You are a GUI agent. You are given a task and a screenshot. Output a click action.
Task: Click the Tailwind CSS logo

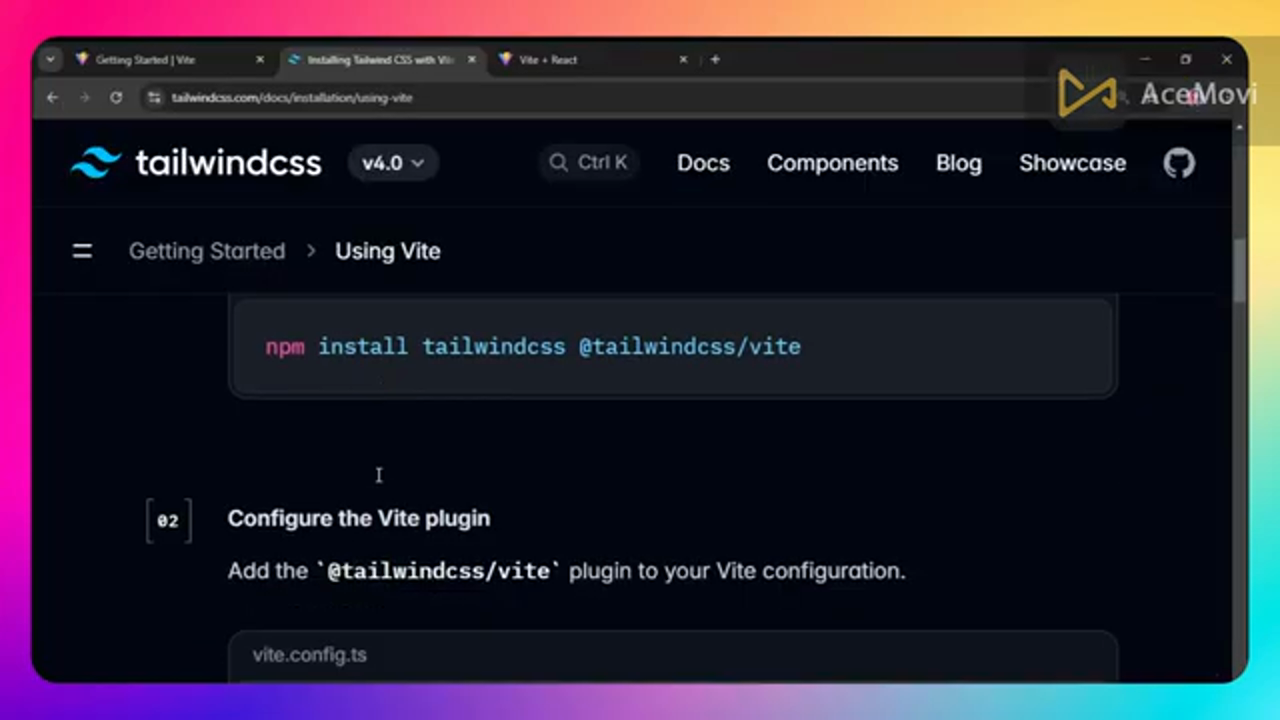pos(196,163)
